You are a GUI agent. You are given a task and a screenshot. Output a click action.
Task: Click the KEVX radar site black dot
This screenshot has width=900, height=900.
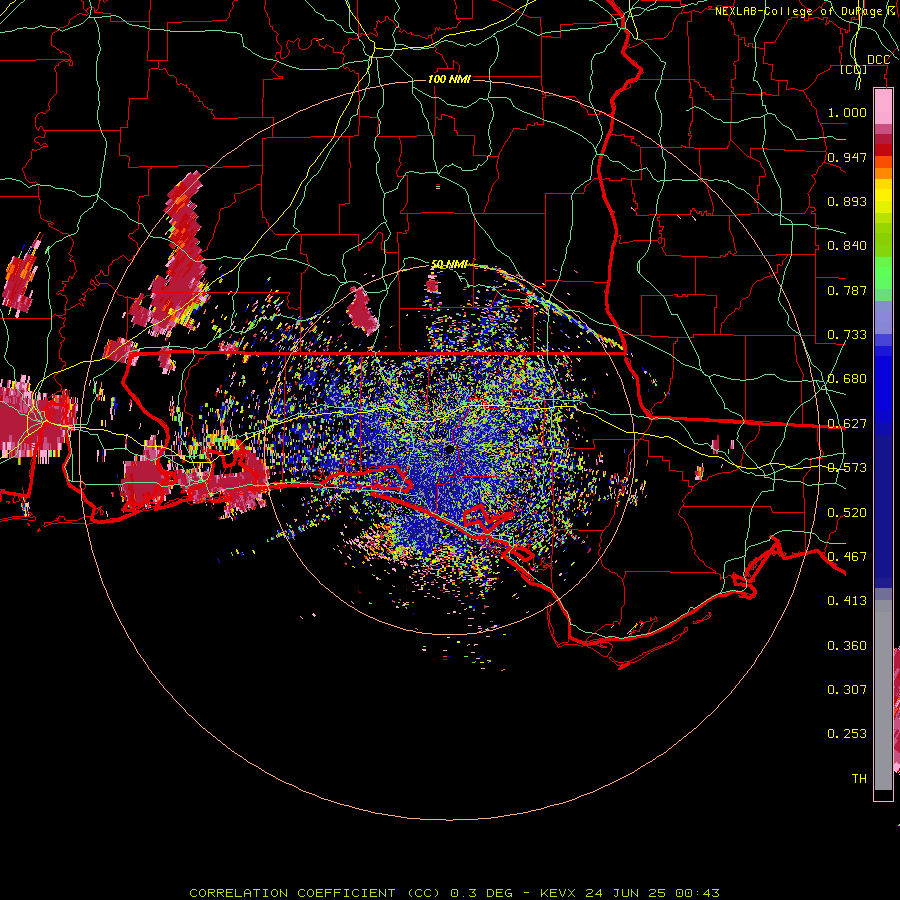(x=449, y=449)
